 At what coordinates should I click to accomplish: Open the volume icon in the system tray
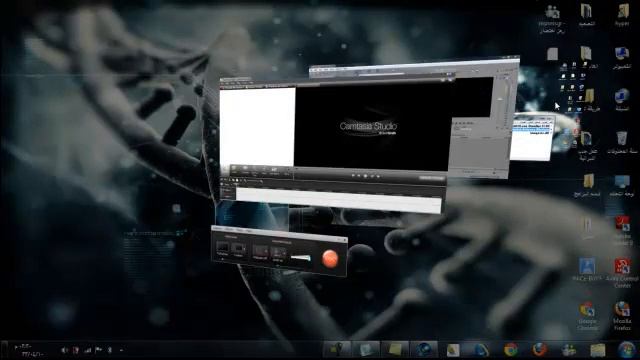(64, 350)
